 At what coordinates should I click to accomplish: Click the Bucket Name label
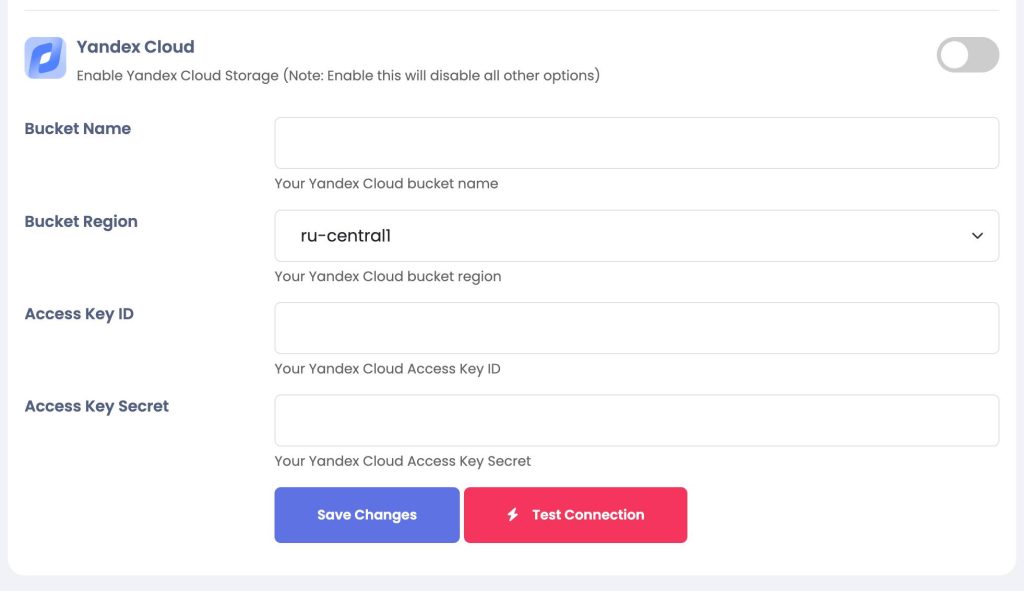[78, 129]
